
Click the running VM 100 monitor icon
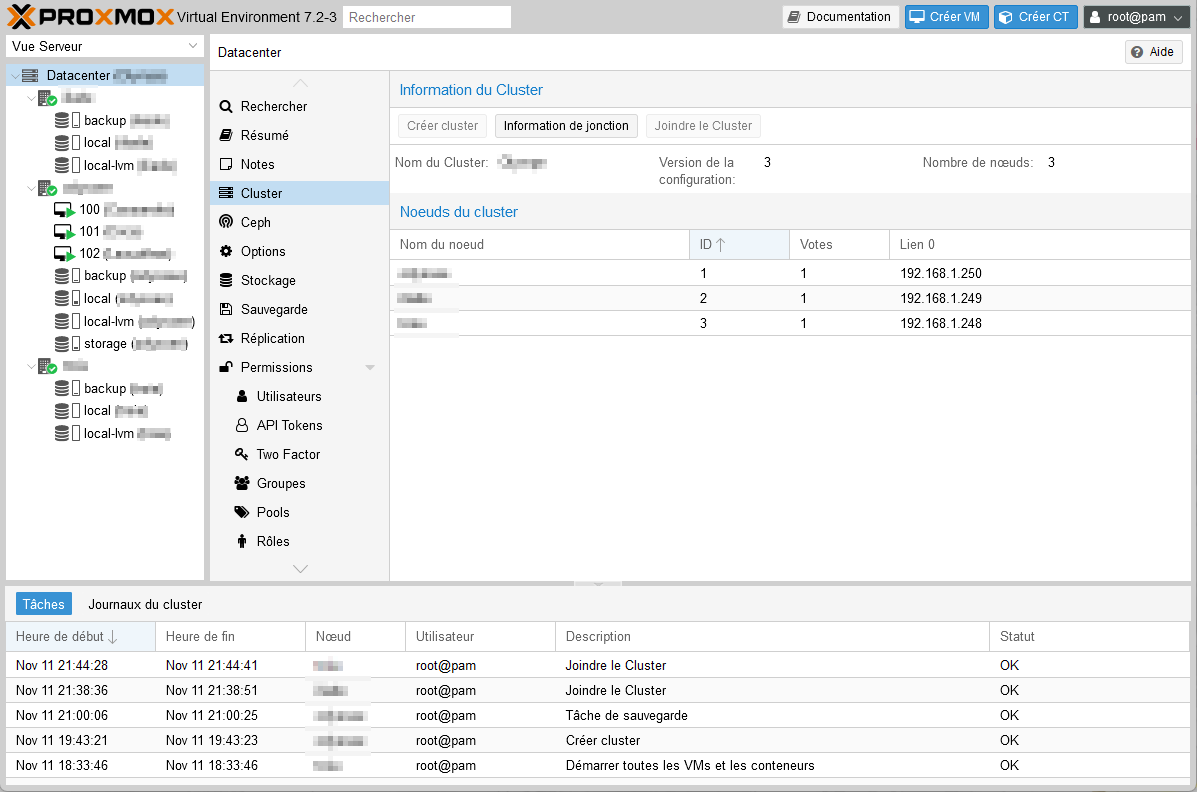tap(64, 210)
